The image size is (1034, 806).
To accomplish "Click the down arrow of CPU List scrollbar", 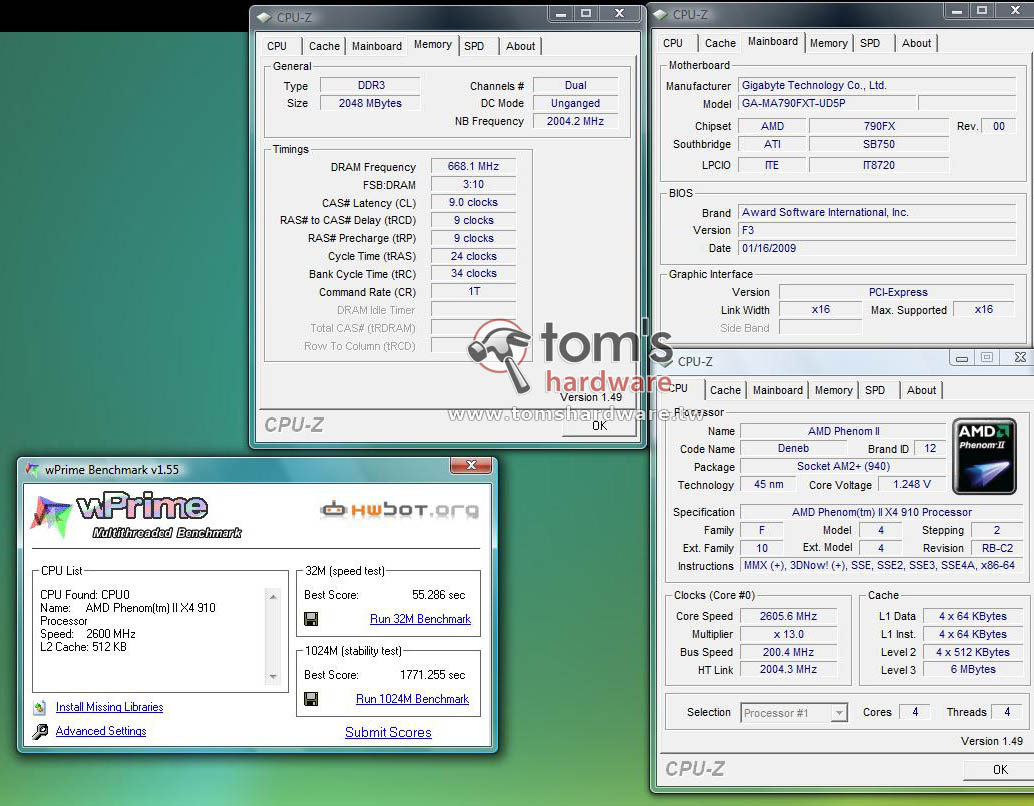I will (273, 677).
